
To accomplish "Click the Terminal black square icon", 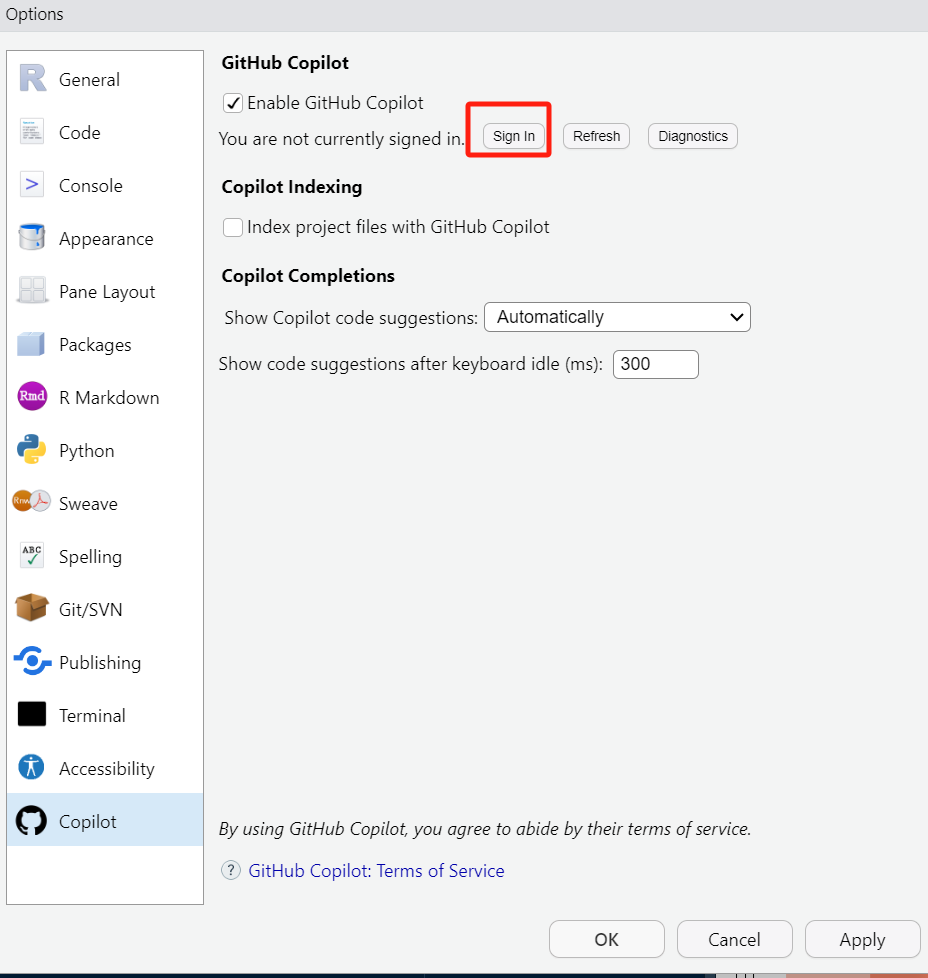I will (x=32, y=714).
